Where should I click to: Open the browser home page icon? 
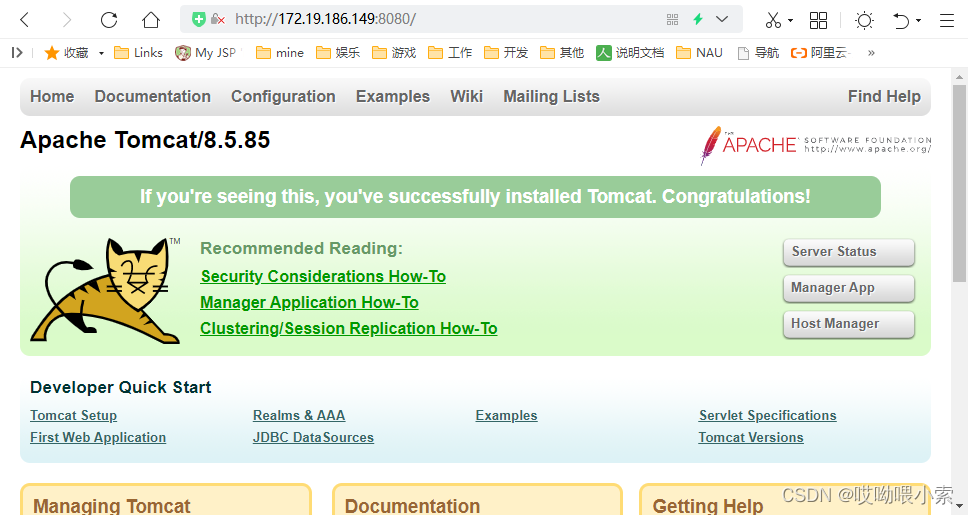tap(151, 20)
